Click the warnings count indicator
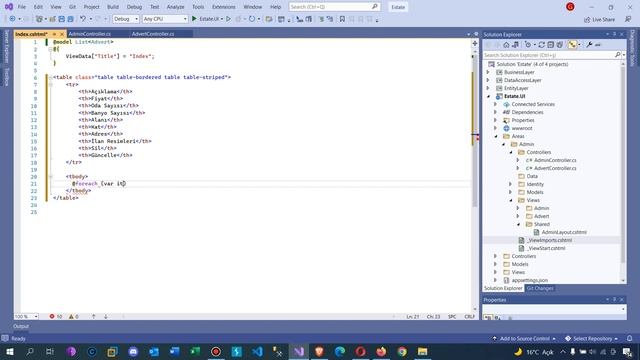The width and height of the screenshot is (640, 360). click(73, 316)
